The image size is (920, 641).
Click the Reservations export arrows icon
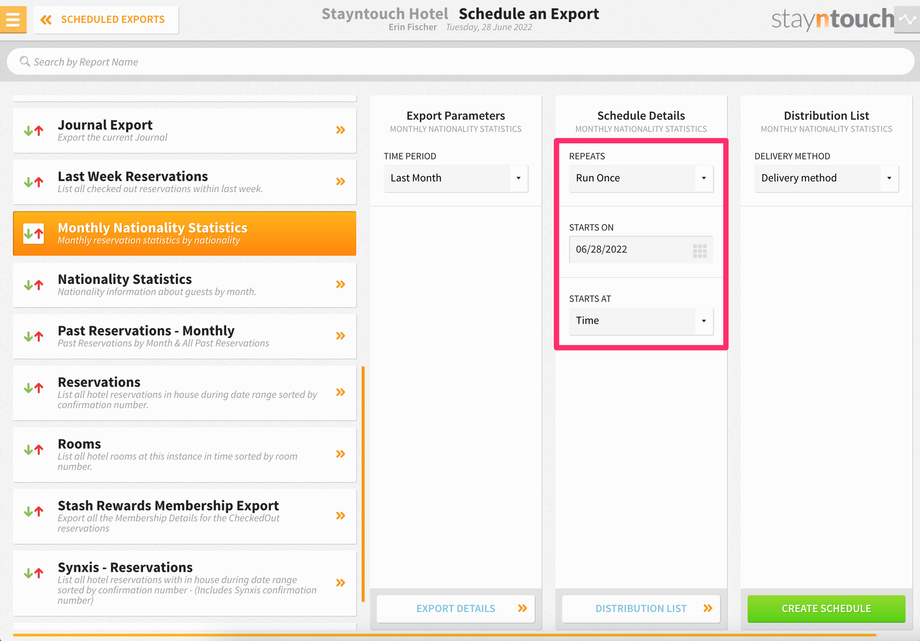tap(33, 387)
